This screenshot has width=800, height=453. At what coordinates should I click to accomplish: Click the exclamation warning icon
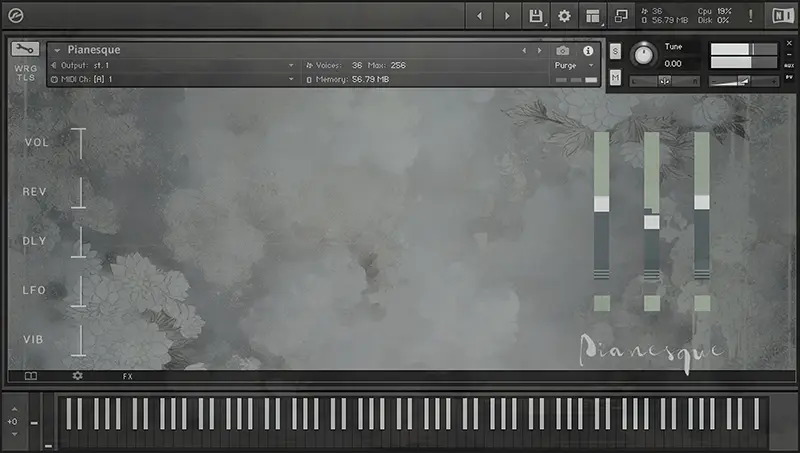(x=751, y=16)
